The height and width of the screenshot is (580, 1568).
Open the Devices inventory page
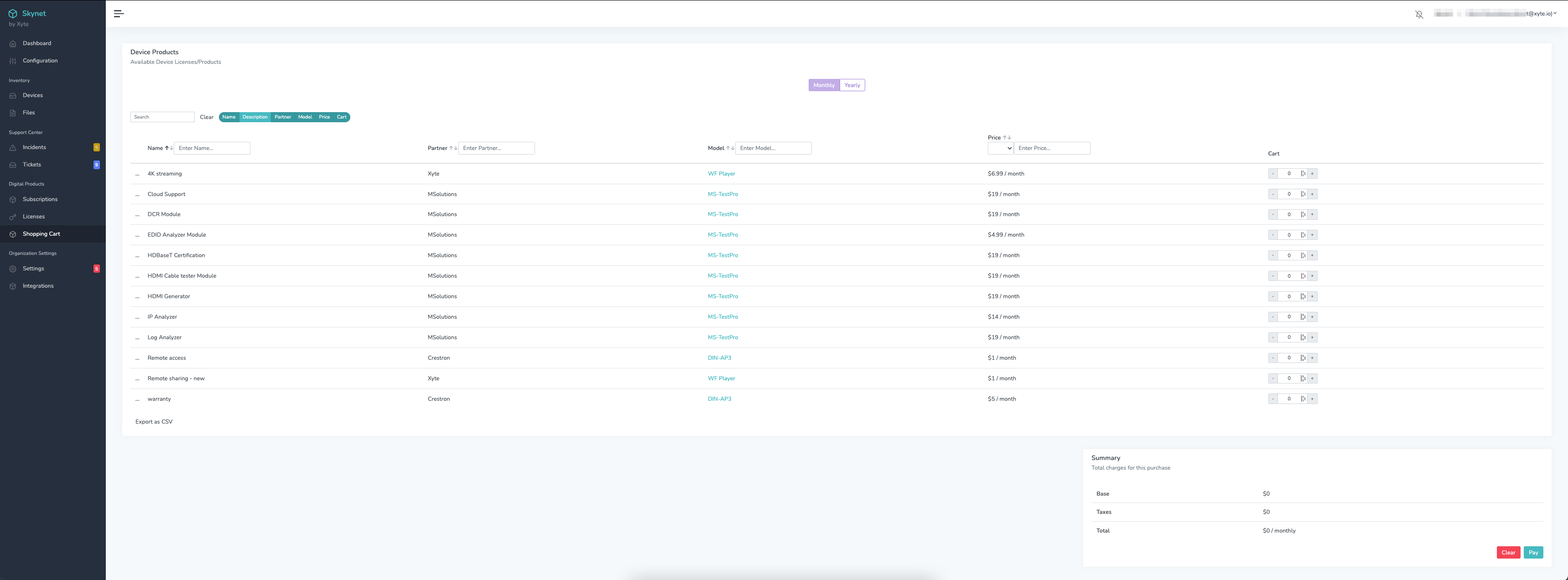click(32, 95)
